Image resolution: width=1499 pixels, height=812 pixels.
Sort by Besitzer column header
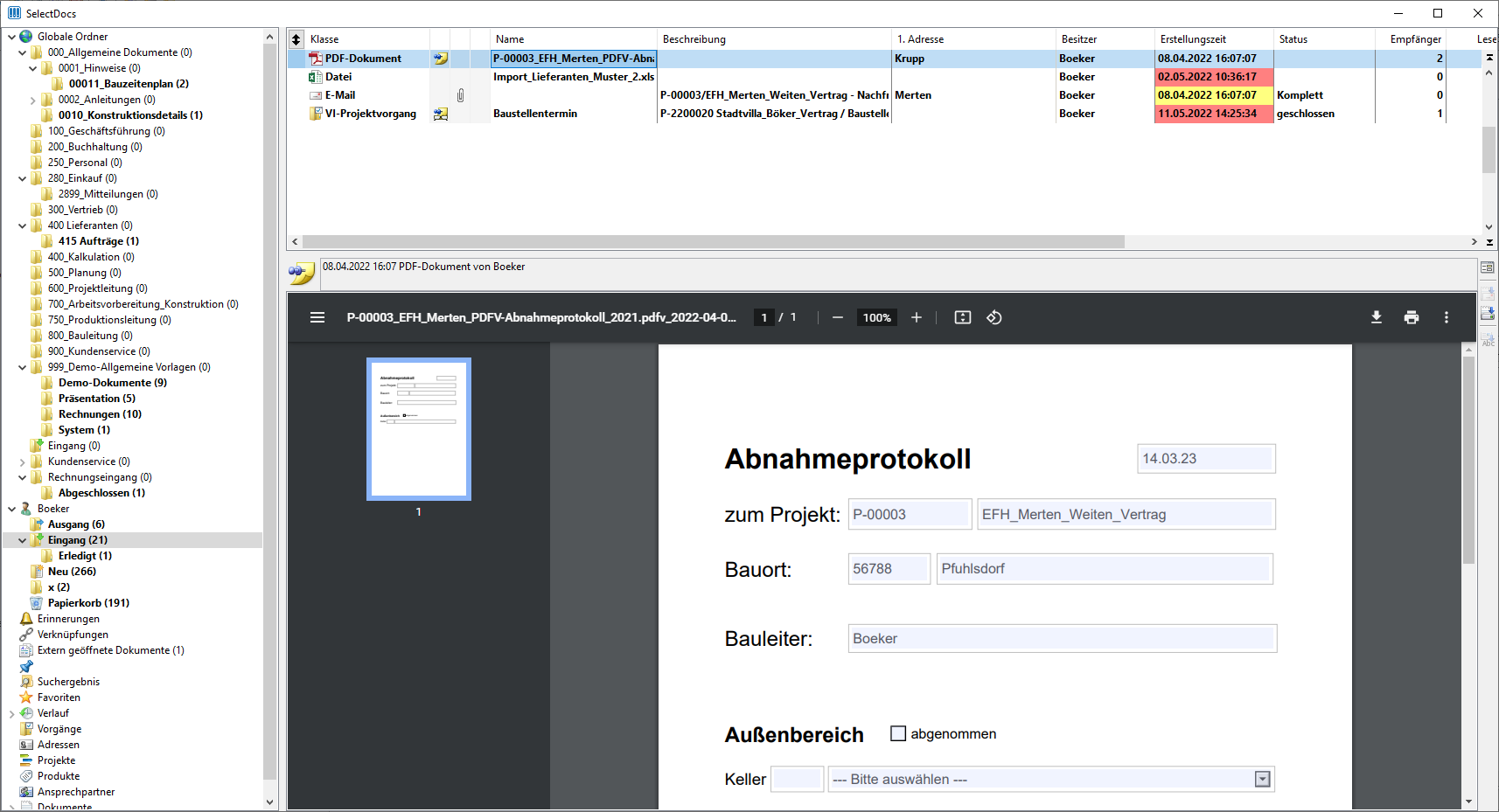click(x=1105, y=39)
